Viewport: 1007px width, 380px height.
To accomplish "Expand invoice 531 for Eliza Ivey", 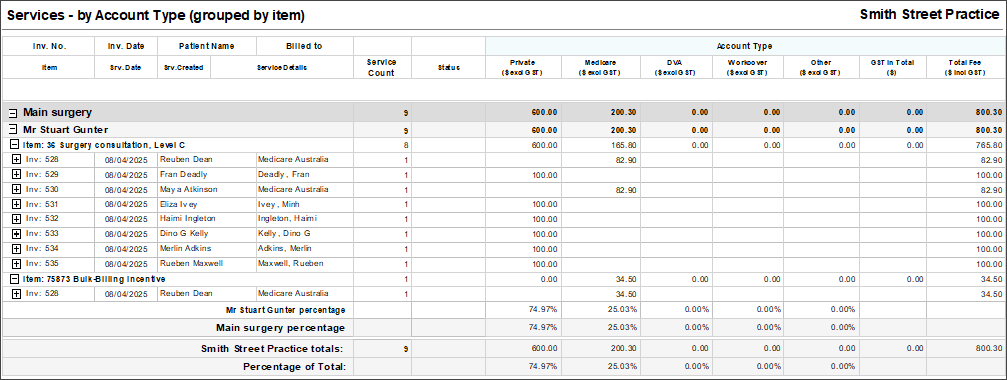I will 17,204.
